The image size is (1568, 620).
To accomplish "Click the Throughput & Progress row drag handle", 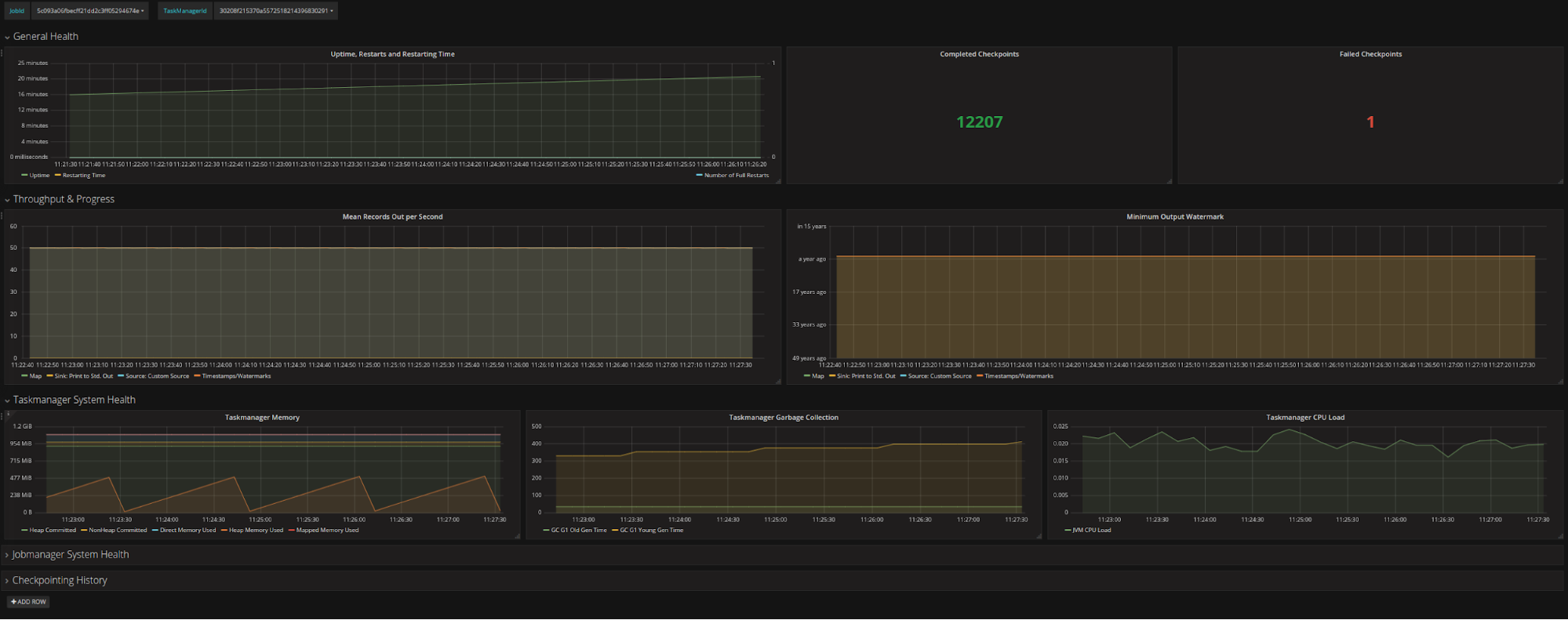I will [x=2, y=216].
